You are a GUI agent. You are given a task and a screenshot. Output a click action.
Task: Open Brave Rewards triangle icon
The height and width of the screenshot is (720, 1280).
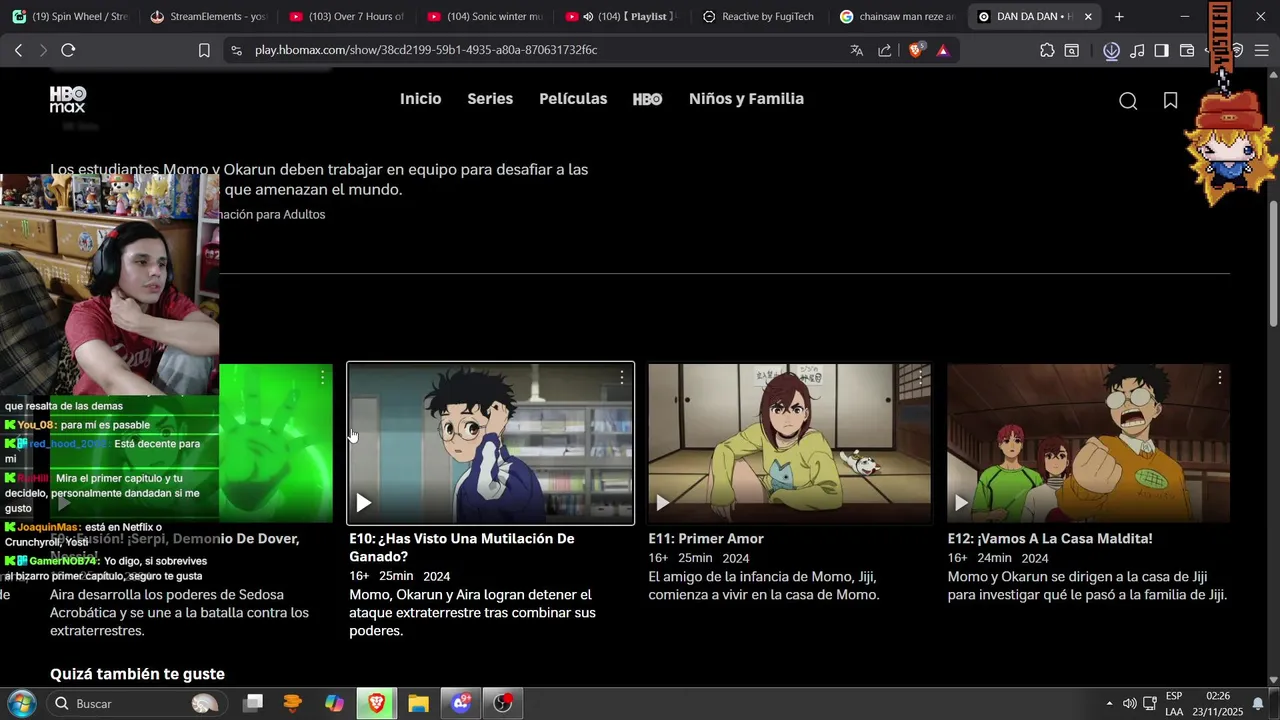pos(942,50)
